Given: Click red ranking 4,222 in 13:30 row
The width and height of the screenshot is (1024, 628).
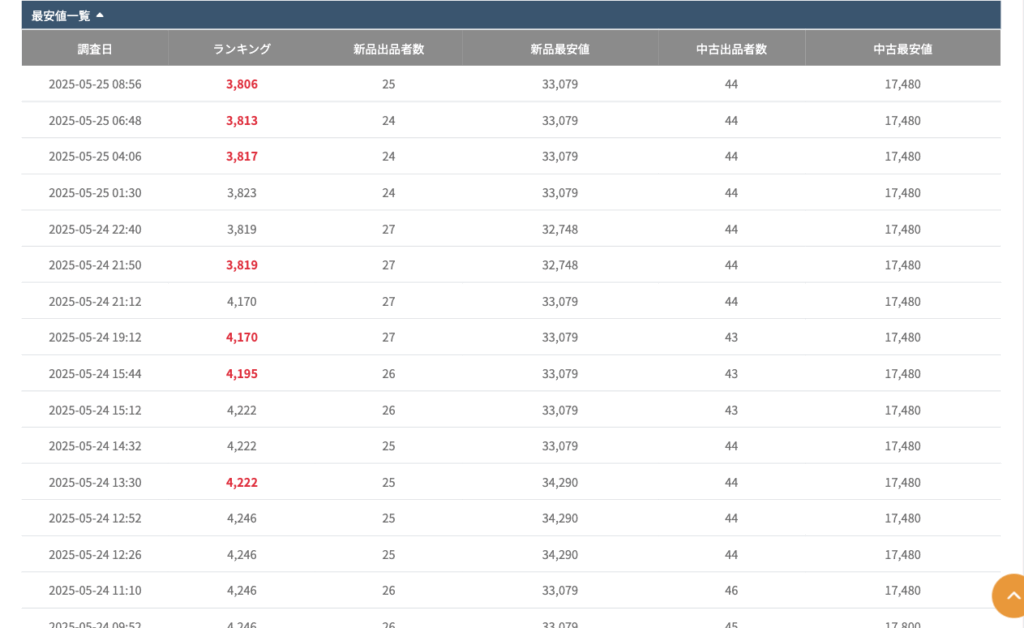Looking at the screenshot, I should (x=242, y=482).
